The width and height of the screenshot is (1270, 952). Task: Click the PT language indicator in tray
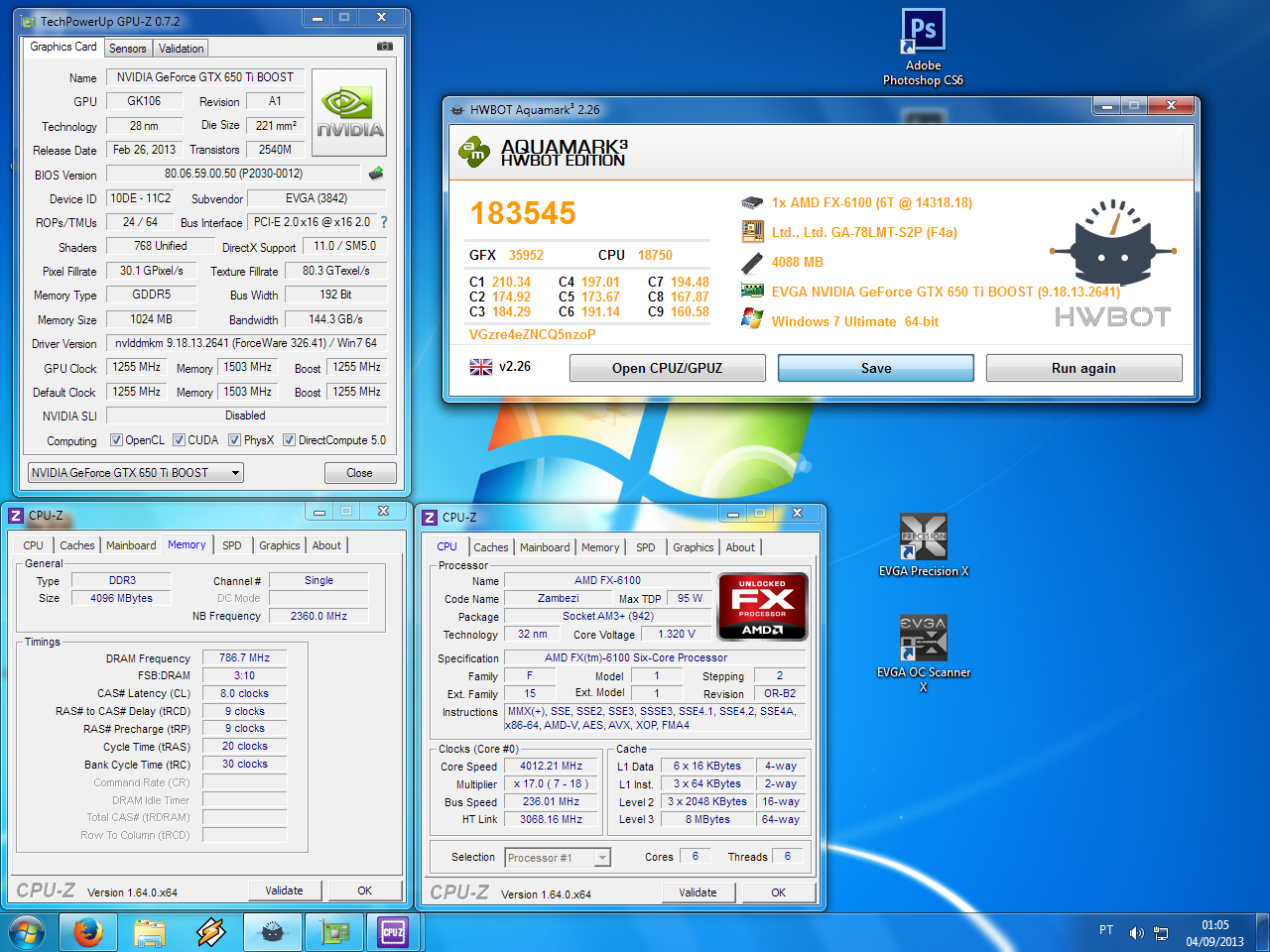click(x=1106, y=930)
